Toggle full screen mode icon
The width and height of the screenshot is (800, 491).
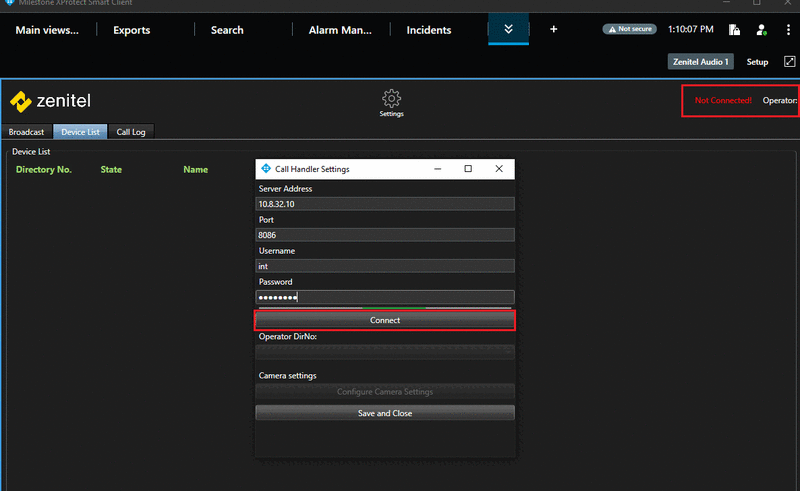pyautogui.click(x=788, y=62)
